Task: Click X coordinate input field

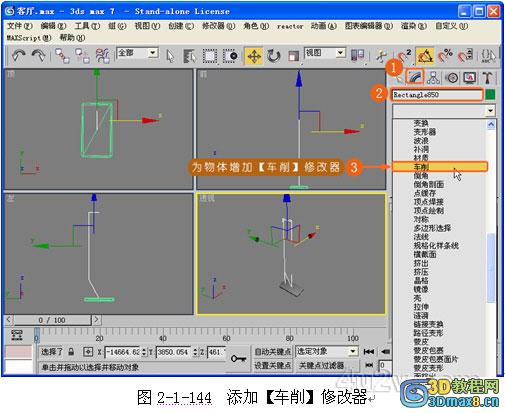Action: pyautogui.click(x=123, y=352)
